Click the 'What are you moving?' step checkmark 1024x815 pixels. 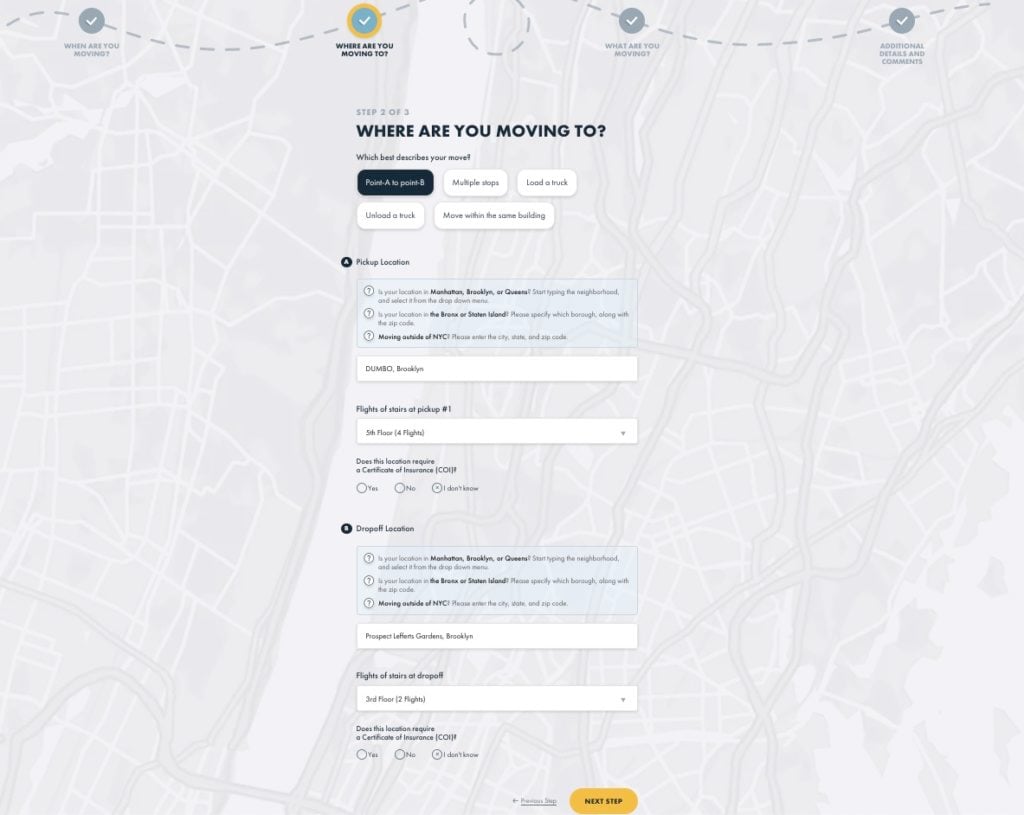631,20
